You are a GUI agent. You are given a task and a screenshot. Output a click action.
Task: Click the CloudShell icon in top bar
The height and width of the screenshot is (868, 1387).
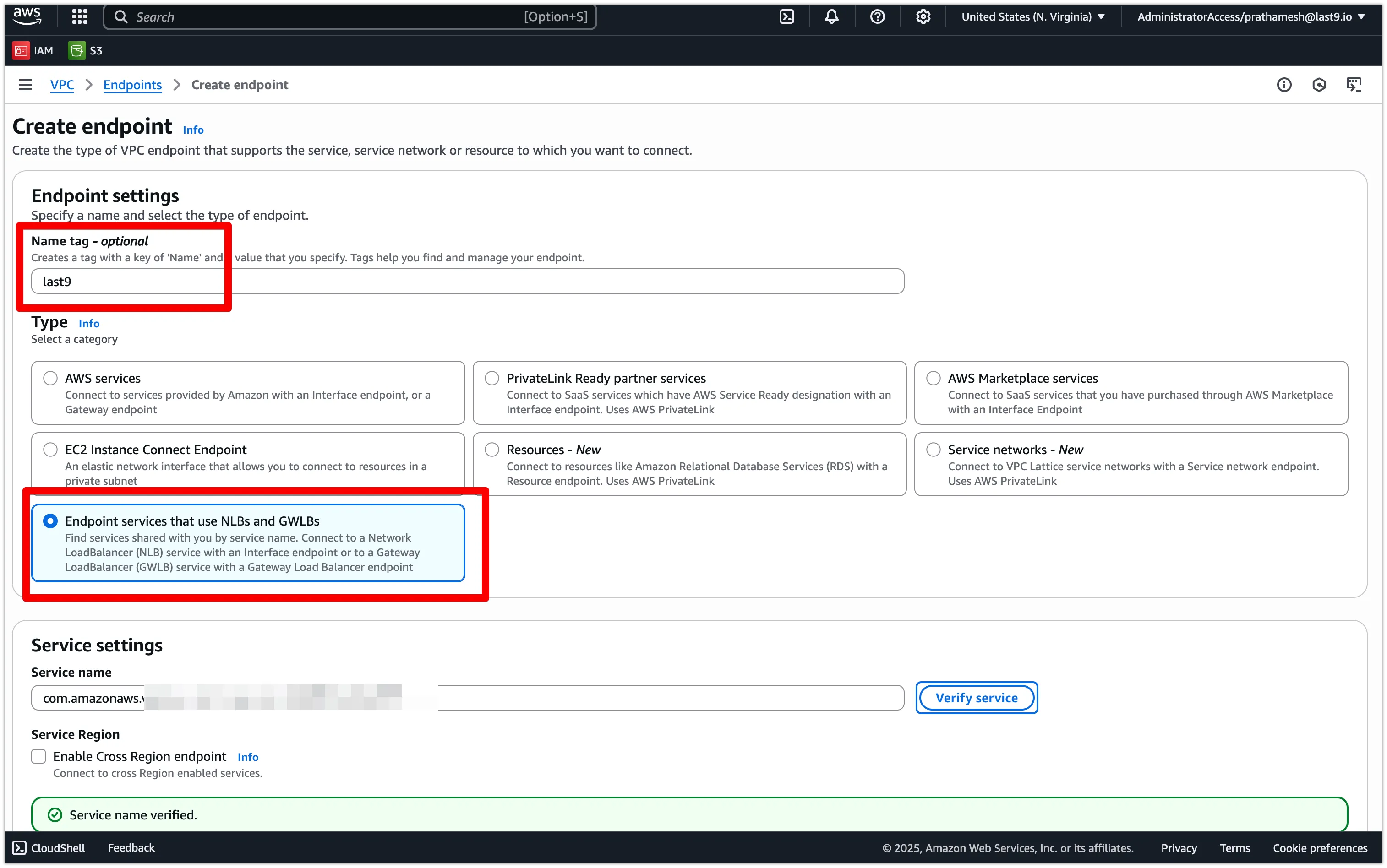point(786,16)
